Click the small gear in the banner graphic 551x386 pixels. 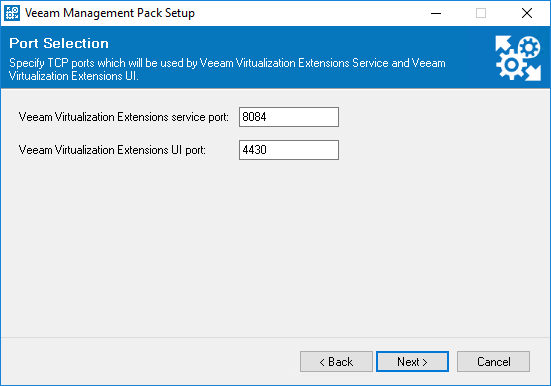[529, 47]
